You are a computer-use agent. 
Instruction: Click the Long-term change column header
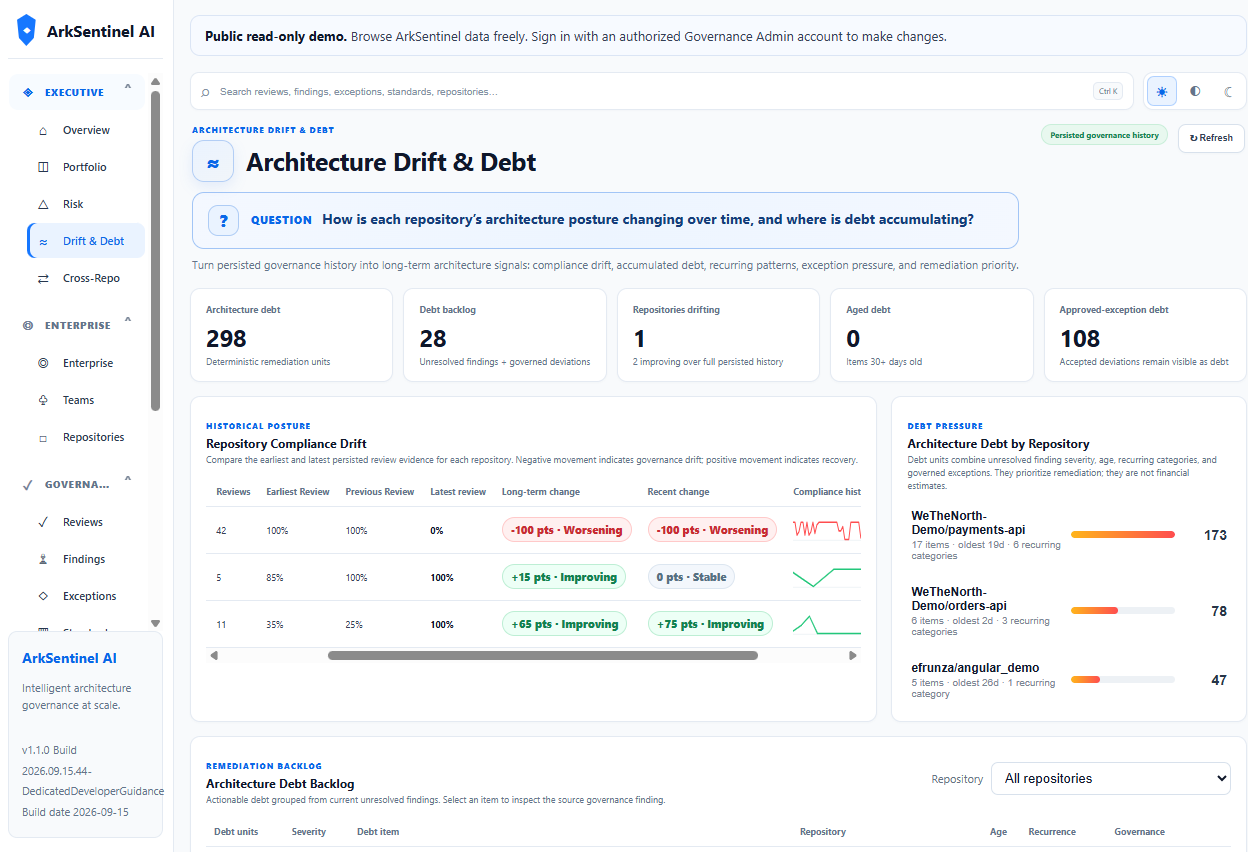[541, 492]
